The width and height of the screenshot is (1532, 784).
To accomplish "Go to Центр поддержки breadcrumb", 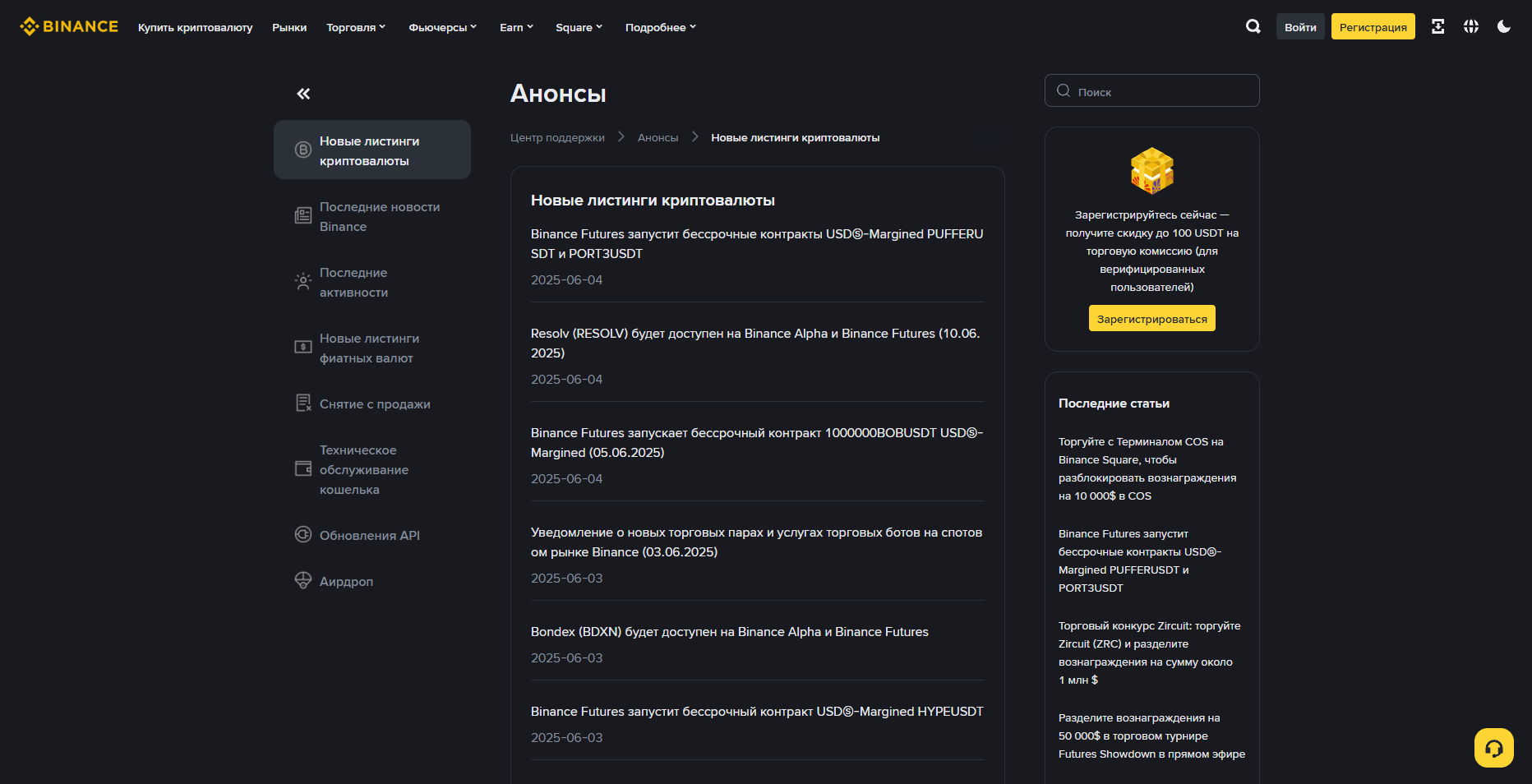I will click(x=557, y=137).
